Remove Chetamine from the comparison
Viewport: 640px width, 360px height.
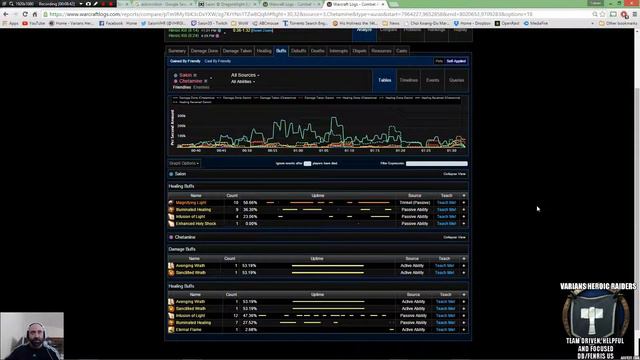click(x=206, y=81)
